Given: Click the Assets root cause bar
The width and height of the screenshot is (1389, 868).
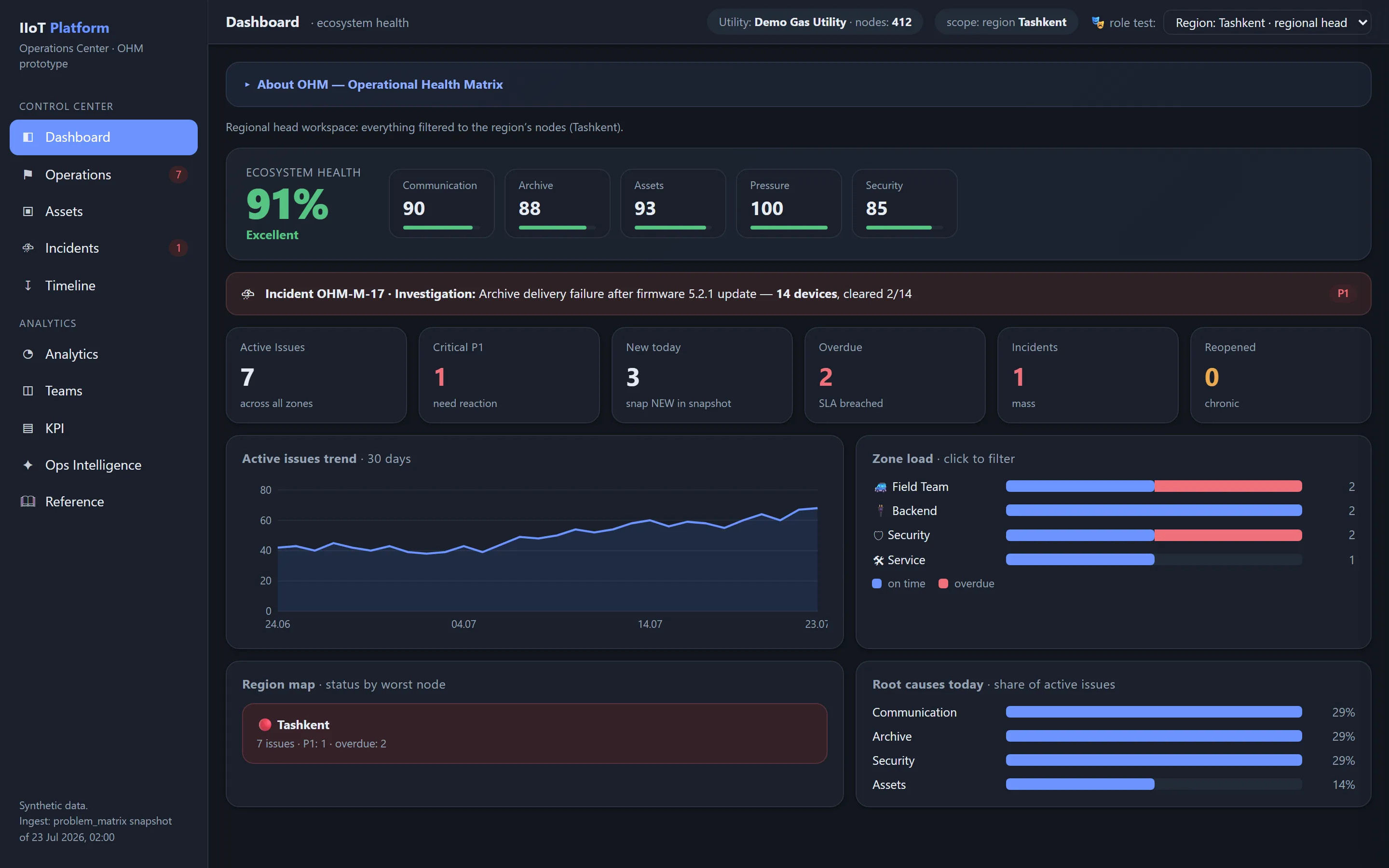Looking at the screenshot, I should [1154, 784].
